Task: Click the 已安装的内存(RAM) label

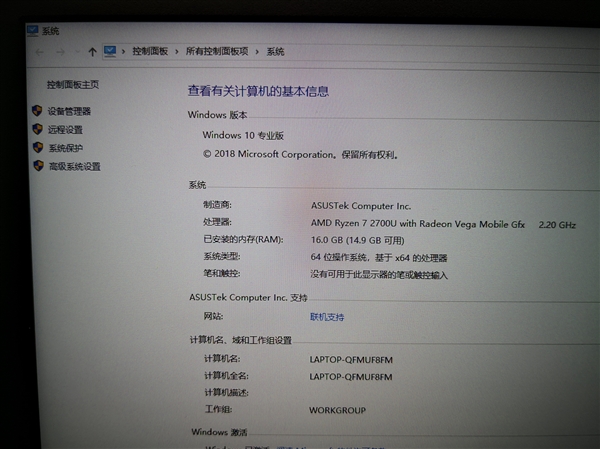Action: (243, 239)
